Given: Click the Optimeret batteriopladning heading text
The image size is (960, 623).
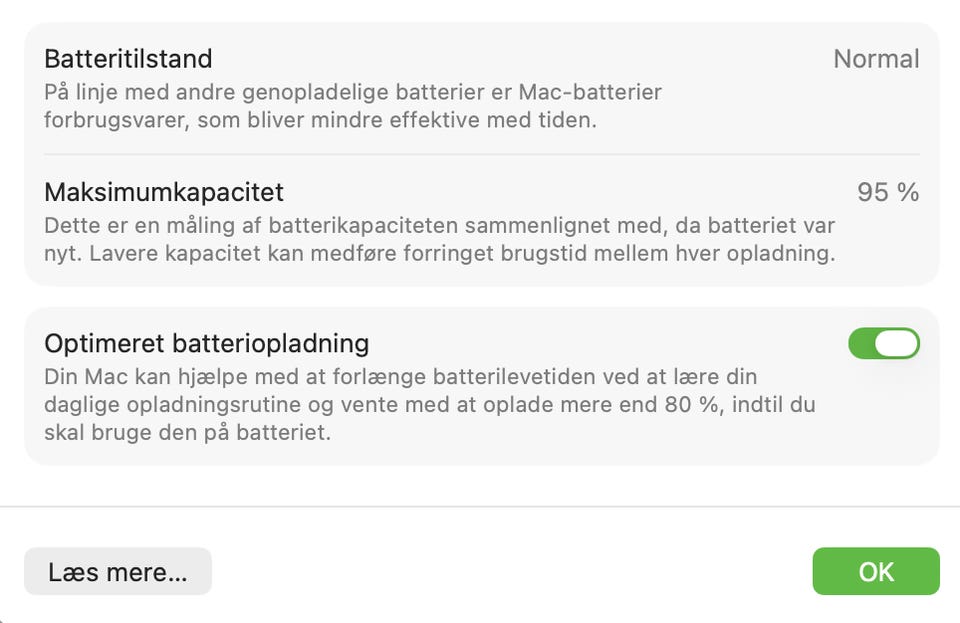Looking at the screenshot, I should 207,343.
